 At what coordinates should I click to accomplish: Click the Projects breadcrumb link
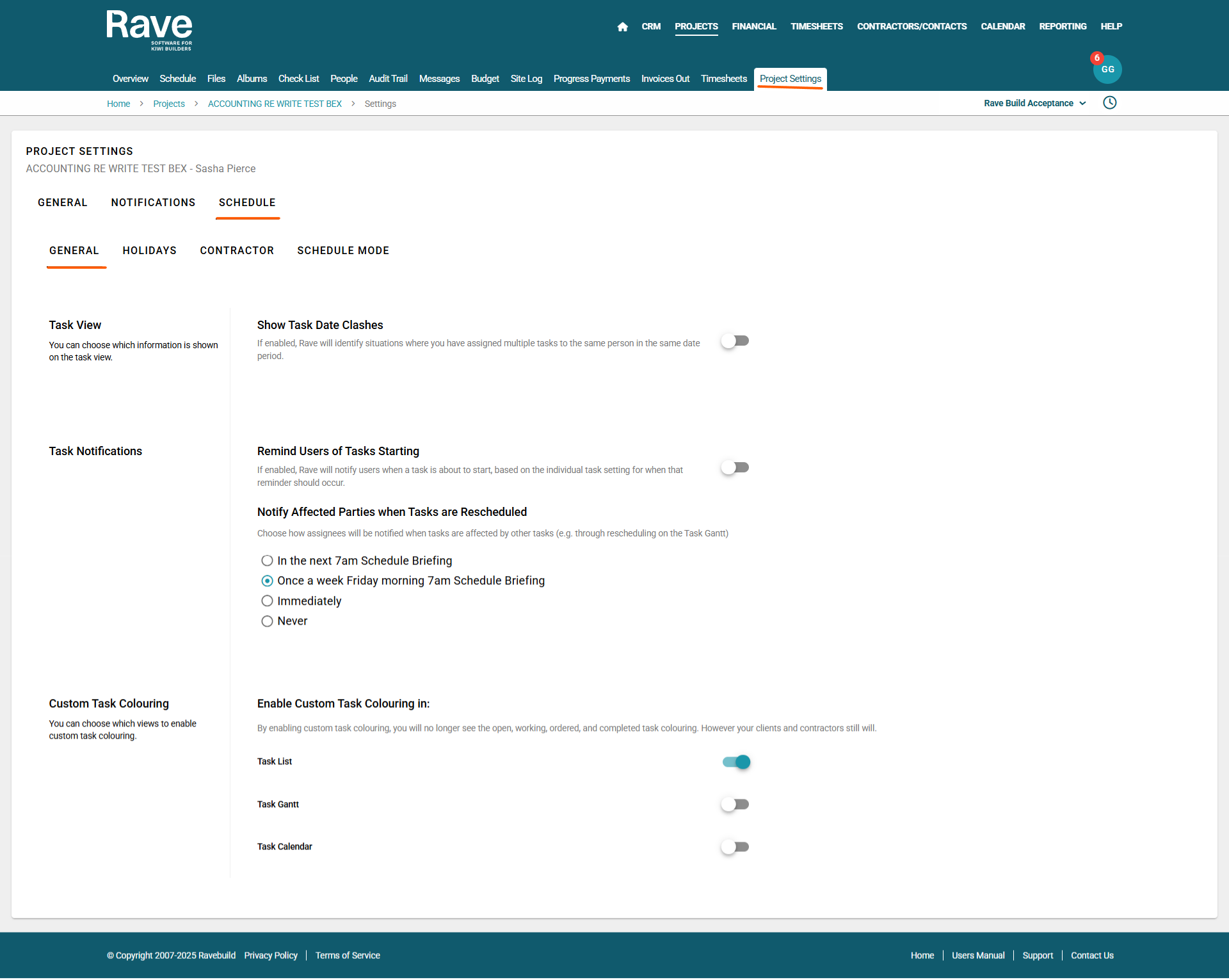click(169, 104)
